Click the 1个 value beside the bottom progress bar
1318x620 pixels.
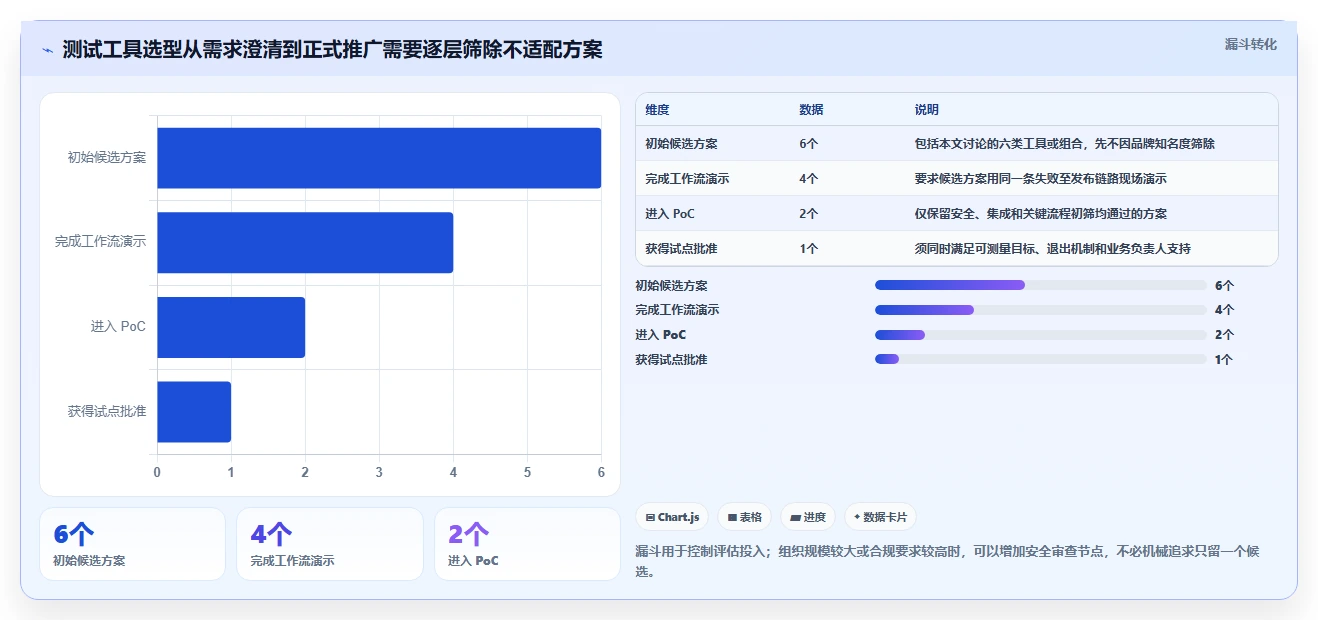(x=1224, y=360)
